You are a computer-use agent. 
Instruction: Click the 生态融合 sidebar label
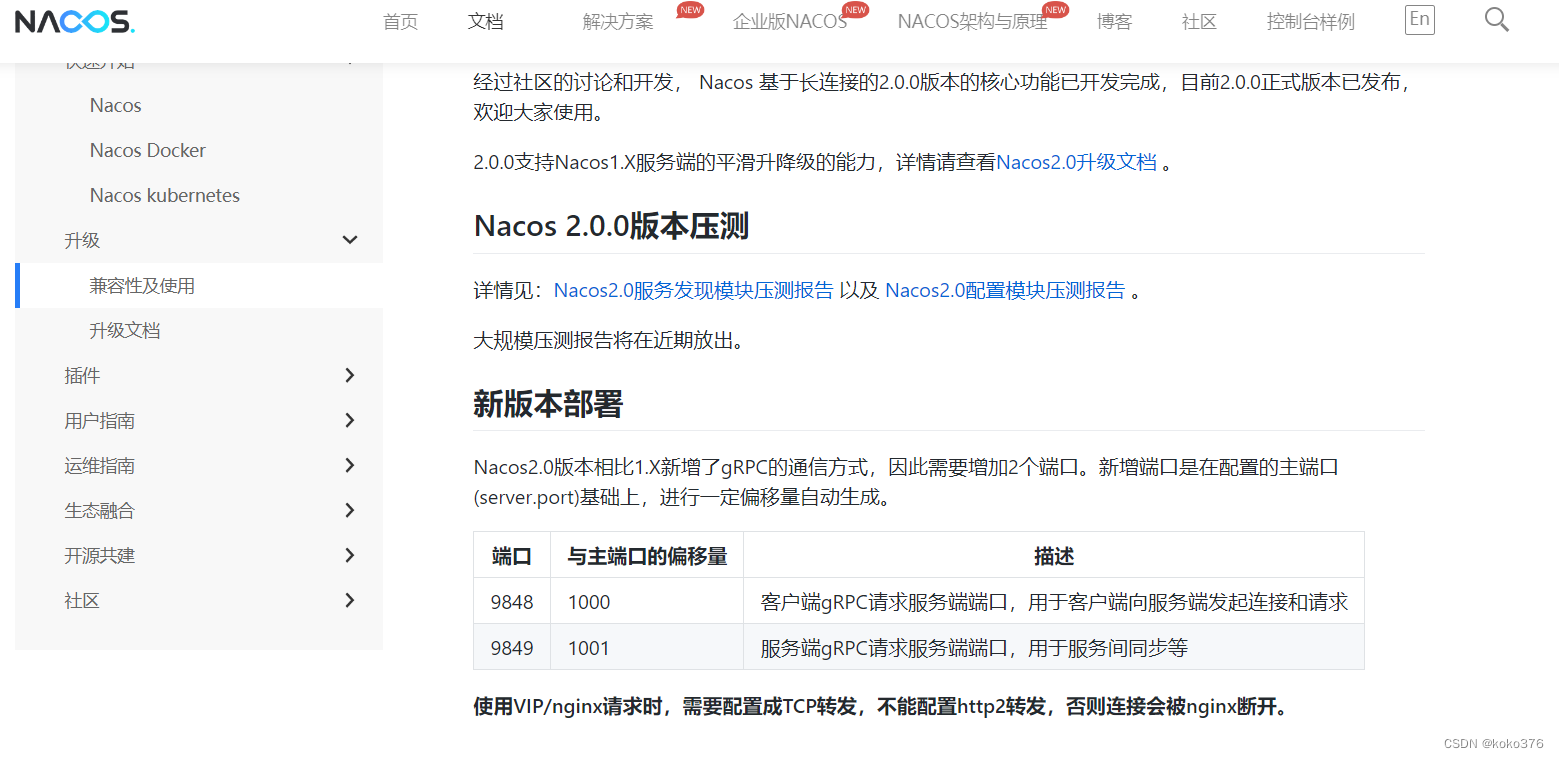coord(99,510)
